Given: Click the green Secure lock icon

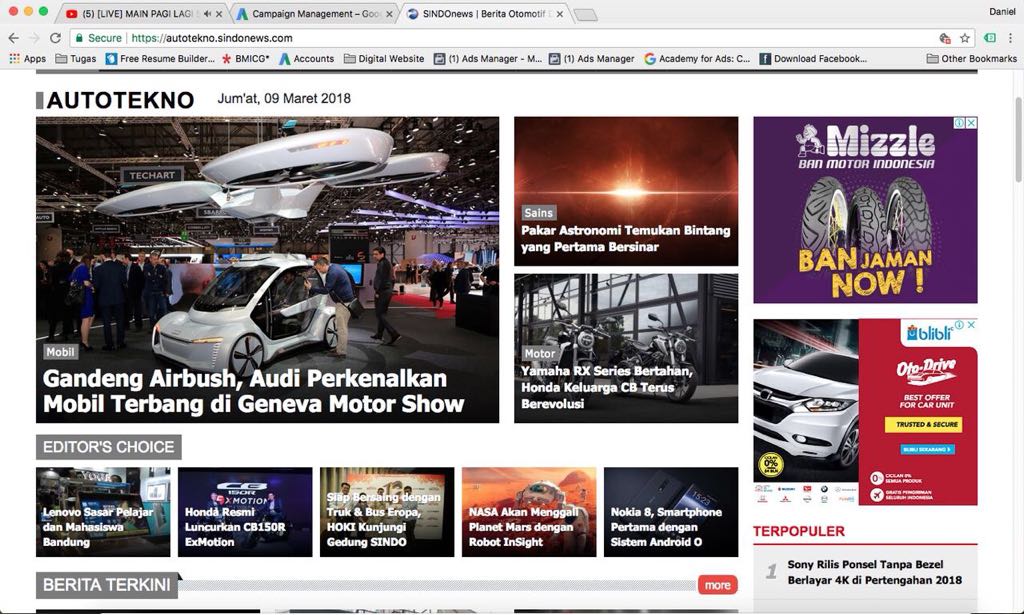Looking at the screenshot, I should coord(79,38).
